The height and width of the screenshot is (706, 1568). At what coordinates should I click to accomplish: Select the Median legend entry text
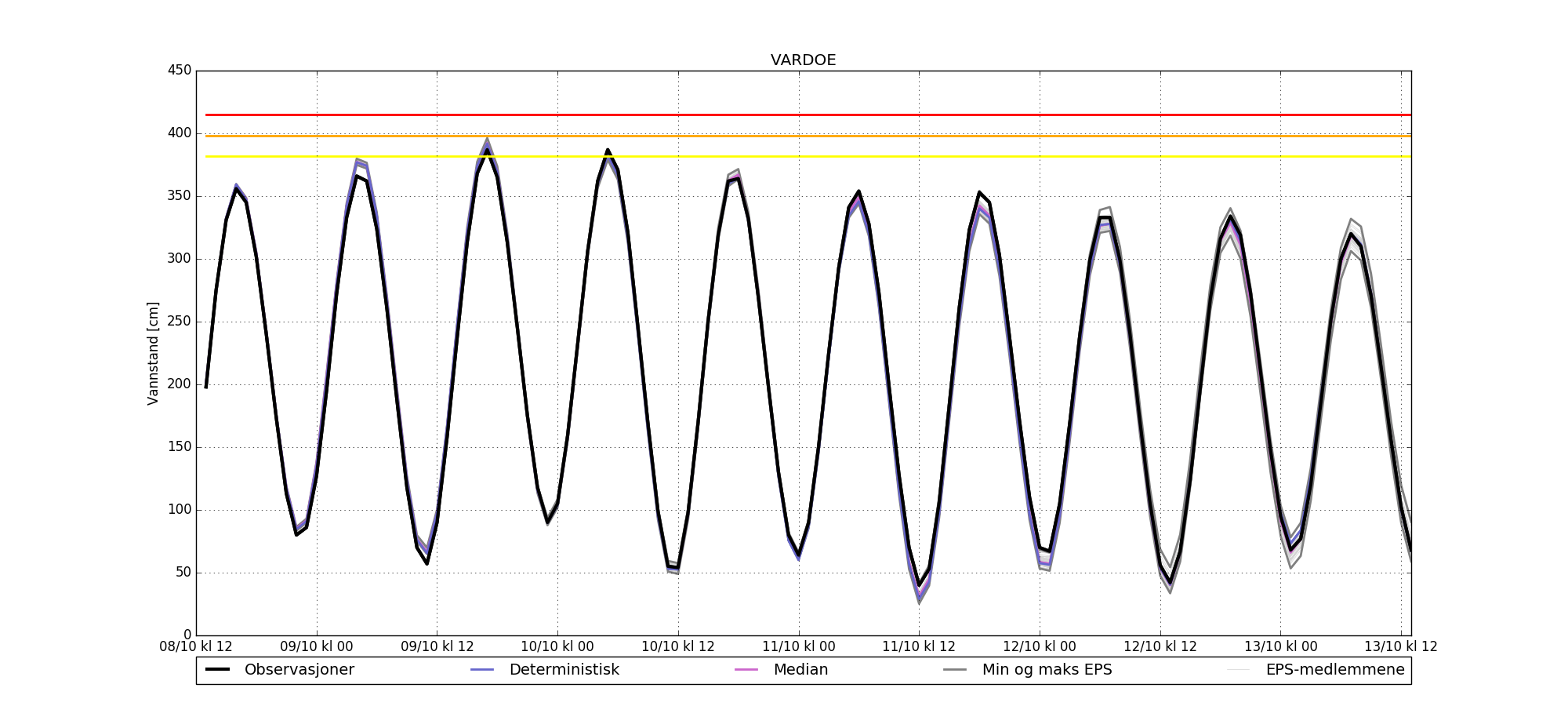800,670
